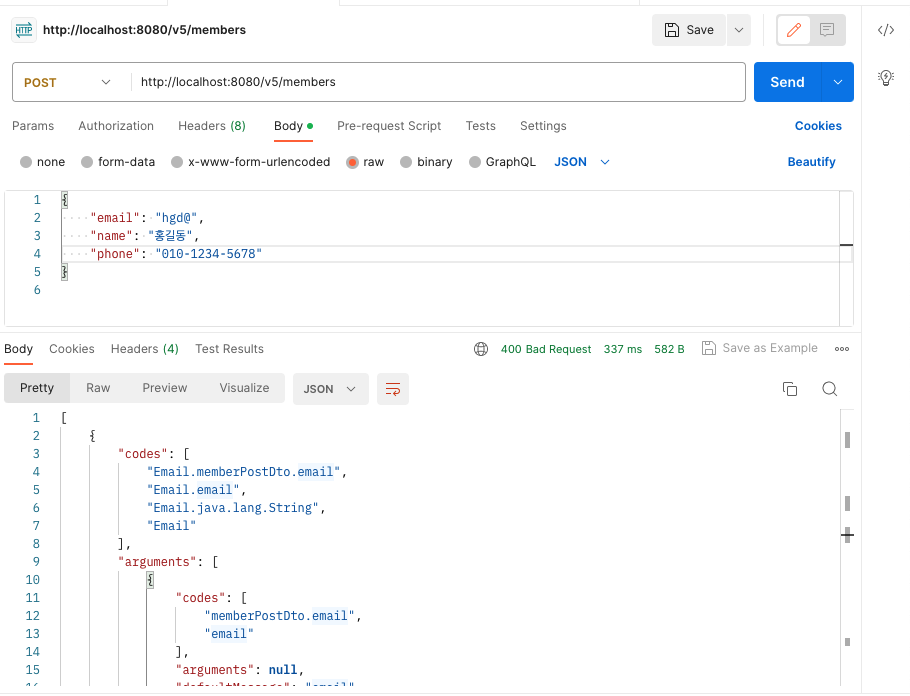910x696 pixels.
Task: Click "Email.java.lang.String" in response
Action: 233,508
